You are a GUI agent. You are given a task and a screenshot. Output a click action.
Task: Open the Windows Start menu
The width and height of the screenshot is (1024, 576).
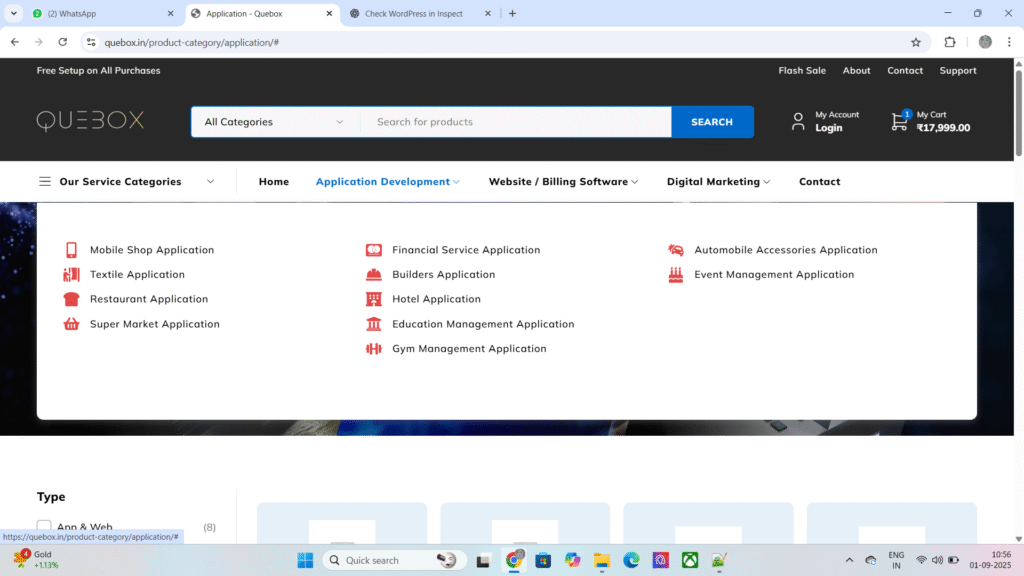pyautogui.click(x=305, y=560)
